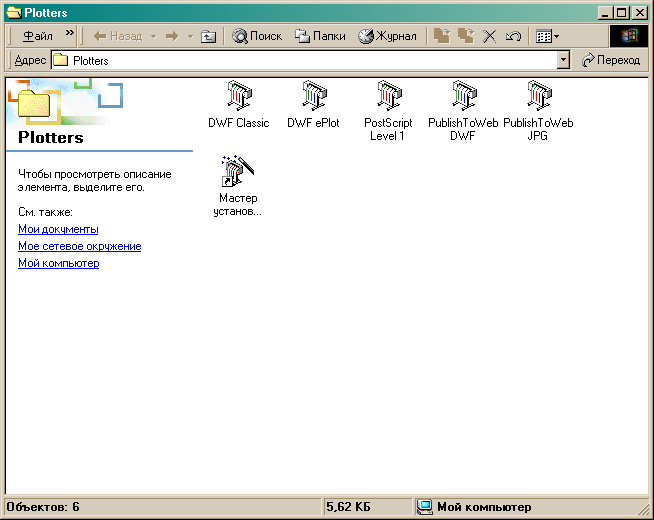Open the Поиск search pane

click(x=257, y=36)
